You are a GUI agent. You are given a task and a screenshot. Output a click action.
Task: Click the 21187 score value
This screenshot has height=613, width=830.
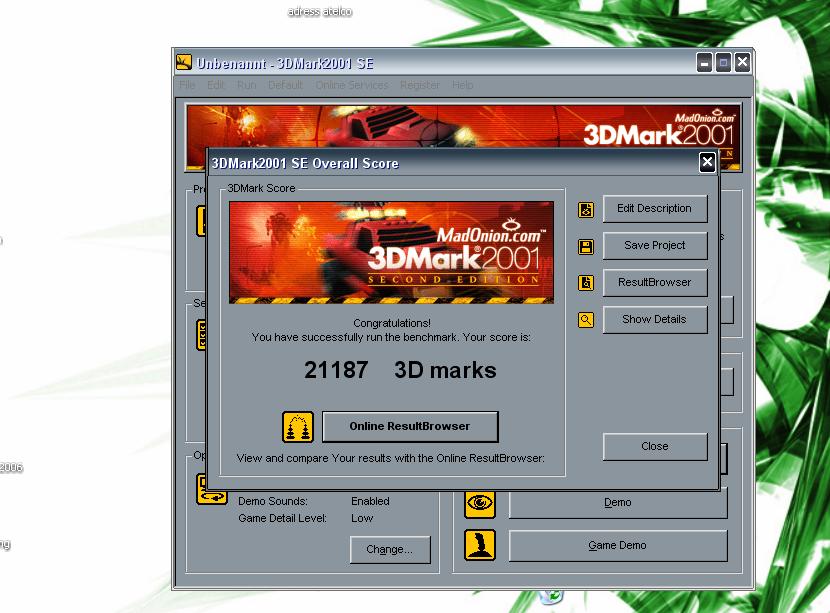336,370
